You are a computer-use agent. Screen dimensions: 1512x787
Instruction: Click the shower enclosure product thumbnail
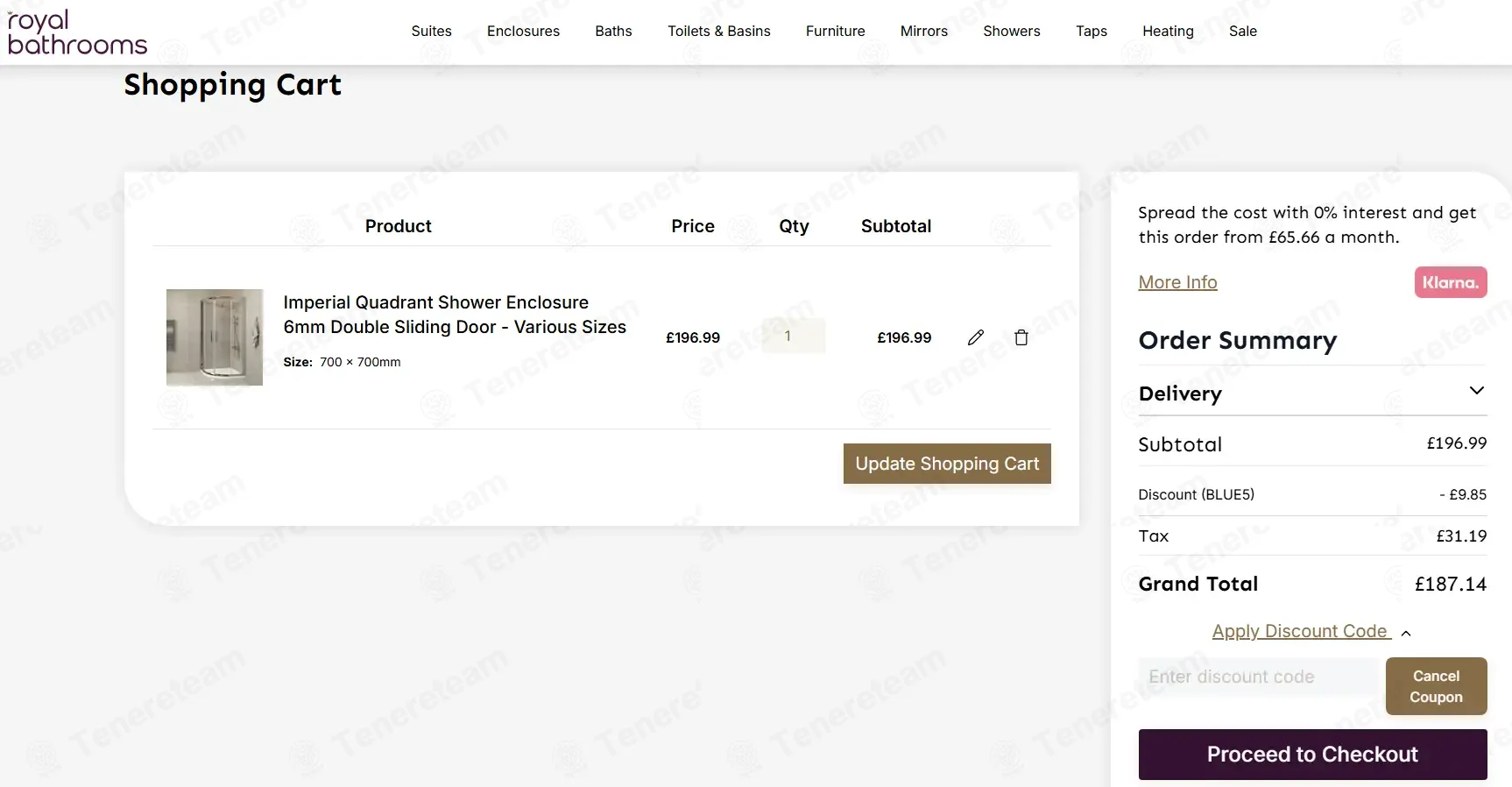point(215,337)
